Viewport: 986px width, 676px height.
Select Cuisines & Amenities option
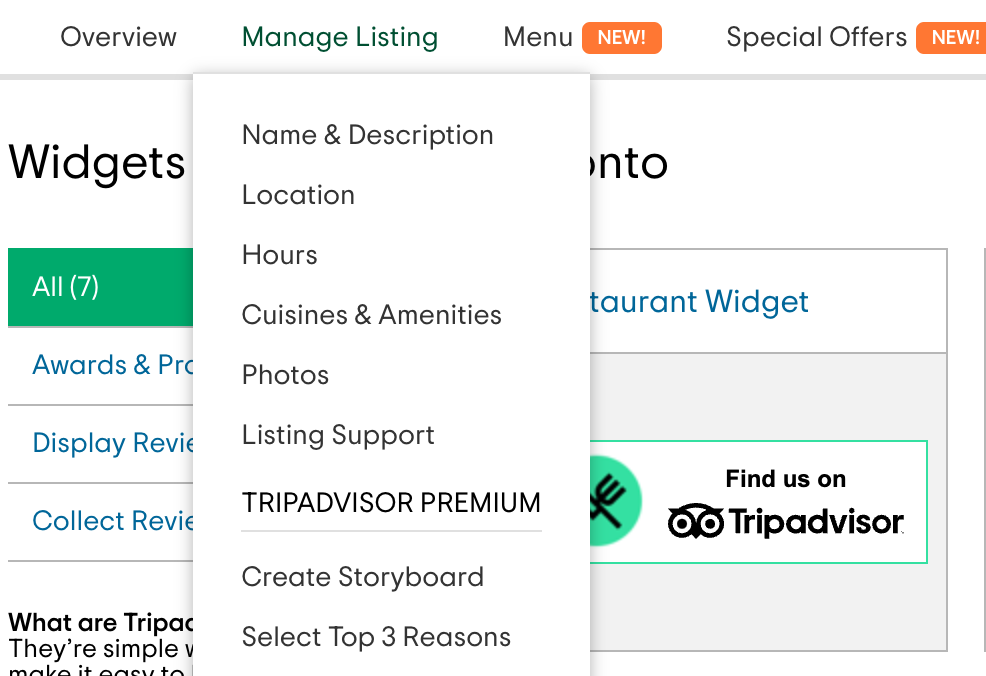click(371, 315)
